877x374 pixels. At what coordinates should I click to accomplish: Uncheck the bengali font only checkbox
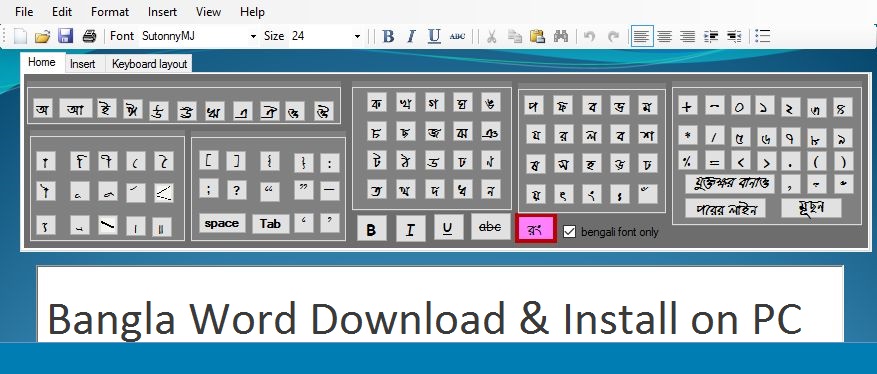(x=569, y=231)
